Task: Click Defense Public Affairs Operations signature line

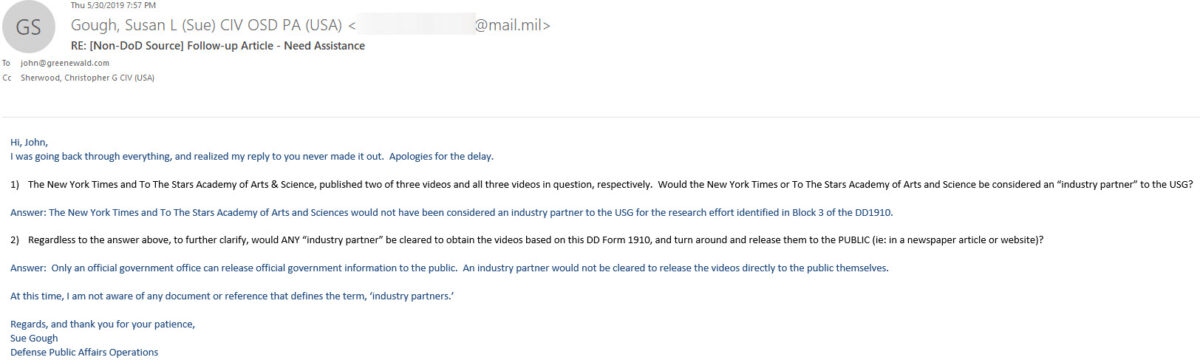Action: [x=84, y=352]
